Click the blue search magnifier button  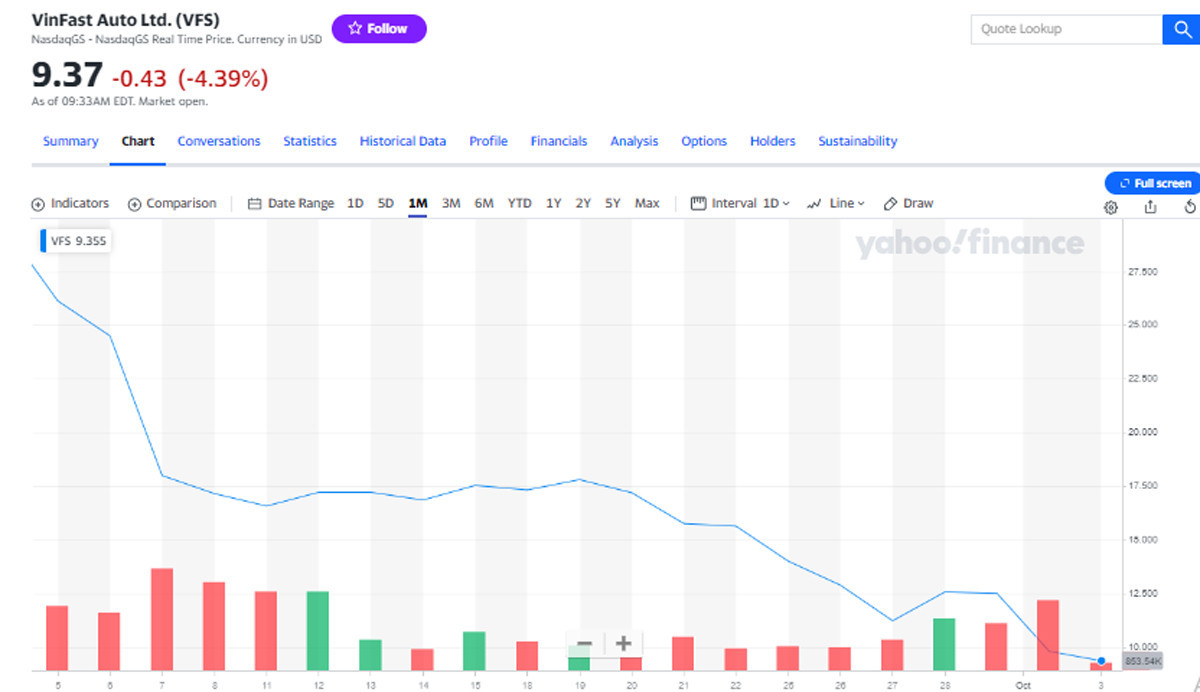click(x=1180, y=29)
